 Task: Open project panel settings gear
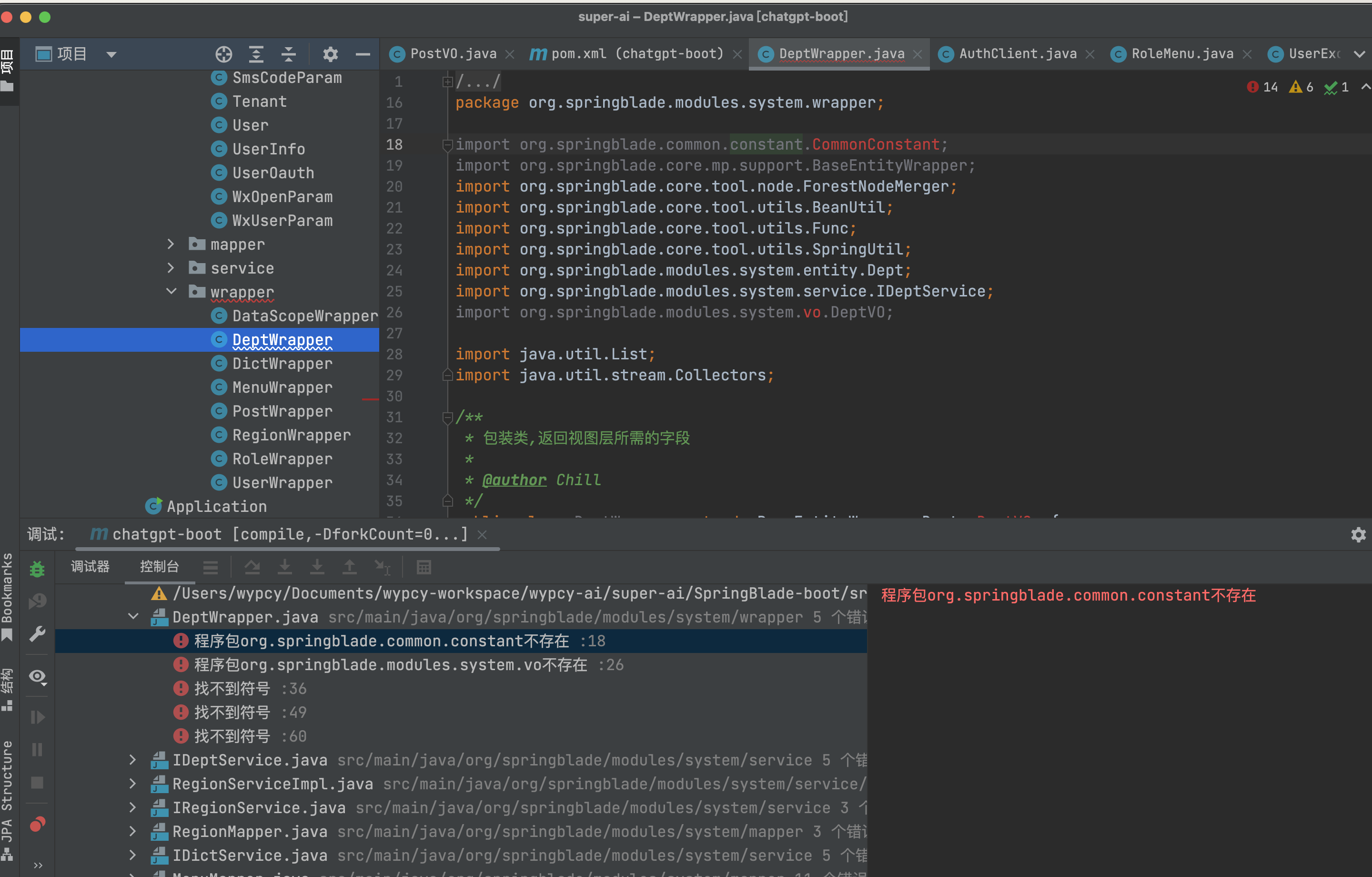click(331, 54)
